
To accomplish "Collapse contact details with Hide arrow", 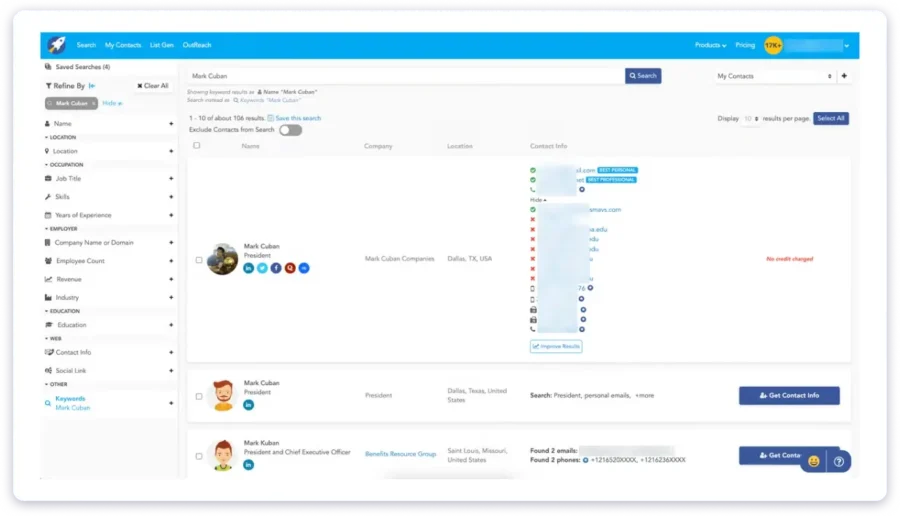I will 538,200.
